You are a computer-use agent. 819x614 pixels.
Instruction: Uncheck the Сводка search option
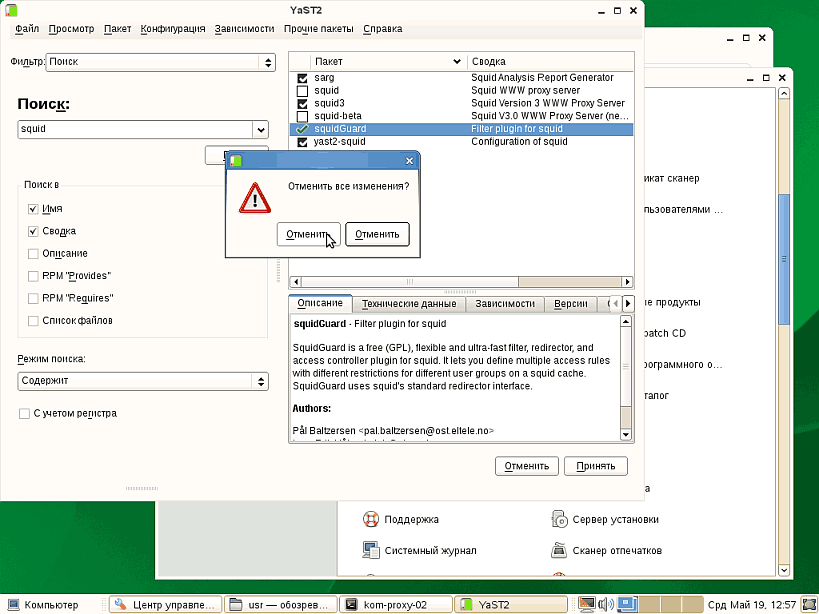click(33, 231)
